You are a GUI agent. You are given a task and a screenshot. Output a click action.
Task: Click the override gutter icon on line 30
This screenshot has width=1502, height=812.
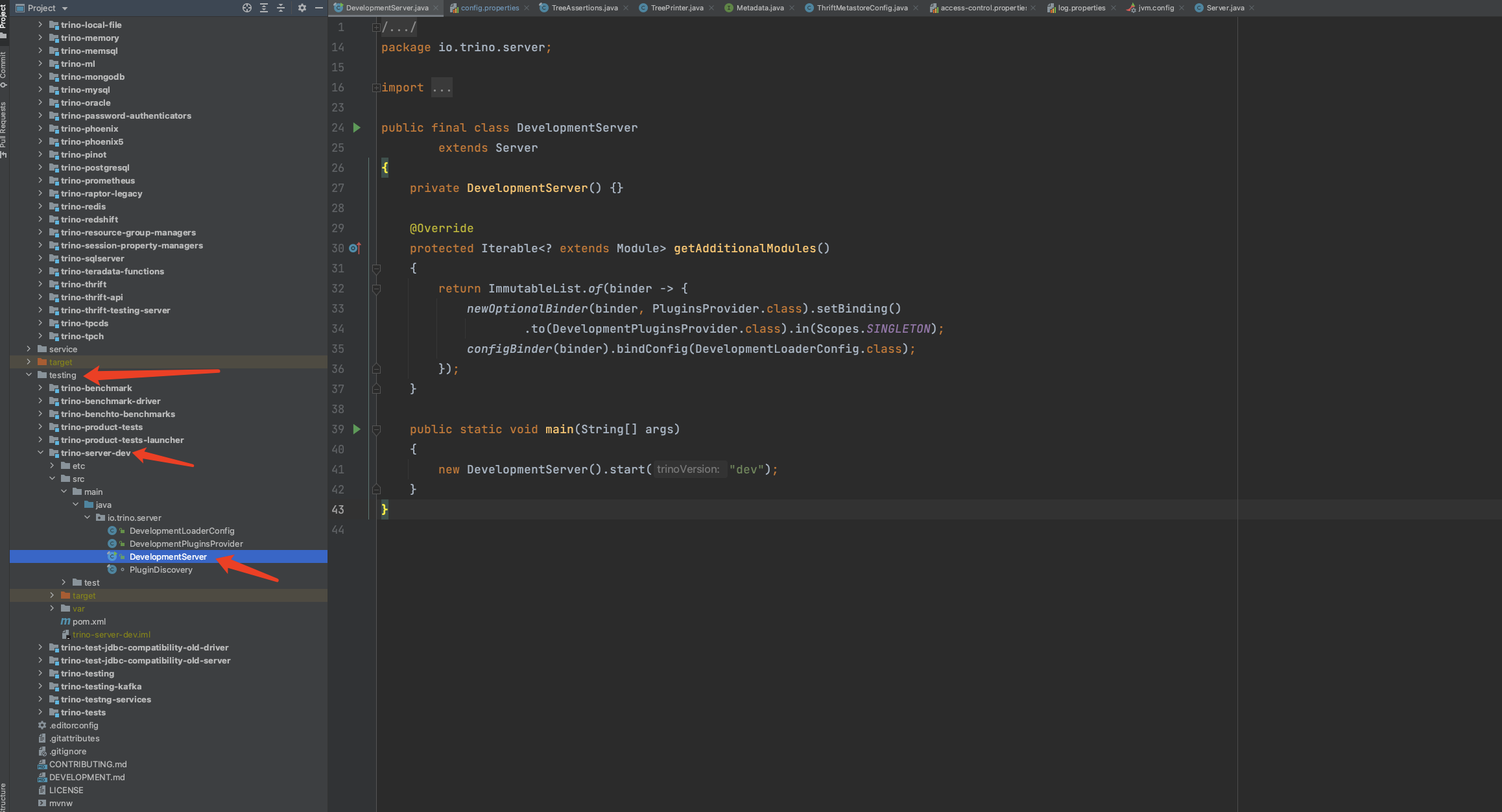point(355,248)
